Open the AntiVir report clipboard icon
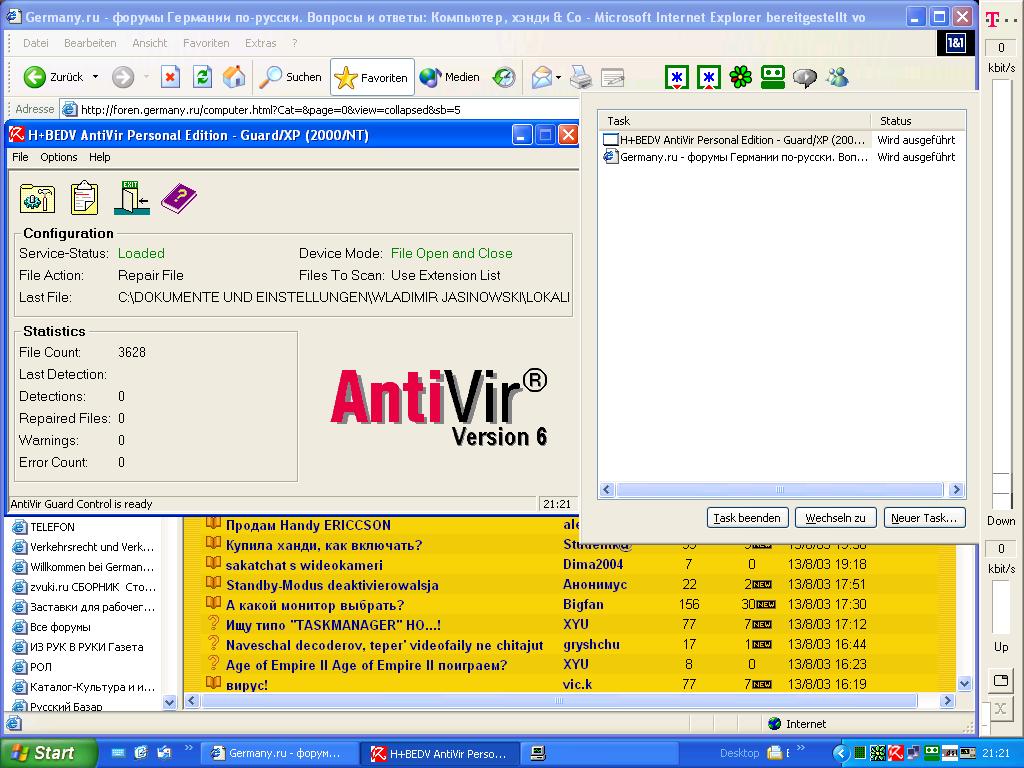 pos(84,198)
